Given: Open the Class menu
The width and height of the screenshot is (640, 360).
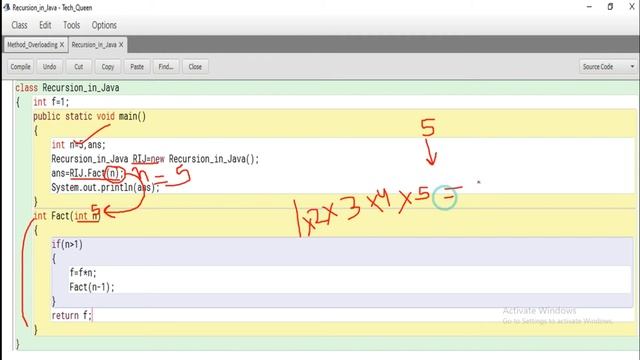Looking at the screenshot, I should [19, 25].
